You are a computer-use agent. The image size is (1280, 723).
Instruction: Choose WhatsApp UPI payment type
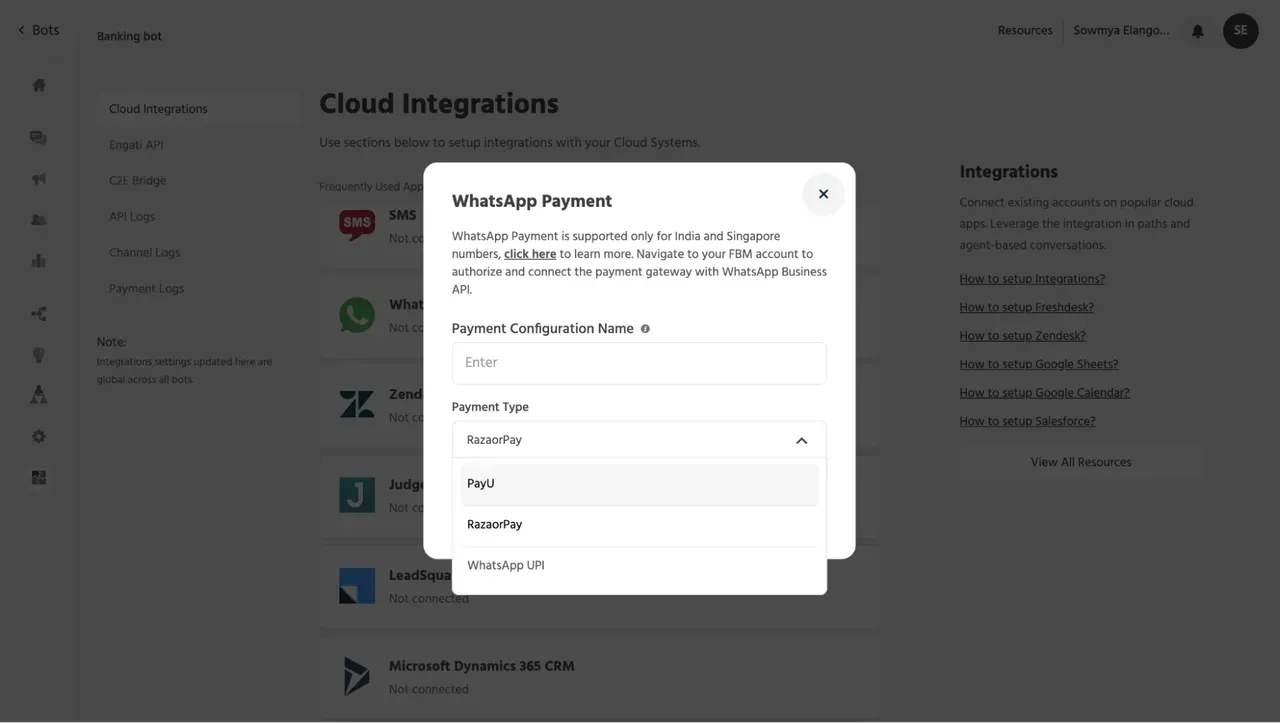[x=639, y=566]
